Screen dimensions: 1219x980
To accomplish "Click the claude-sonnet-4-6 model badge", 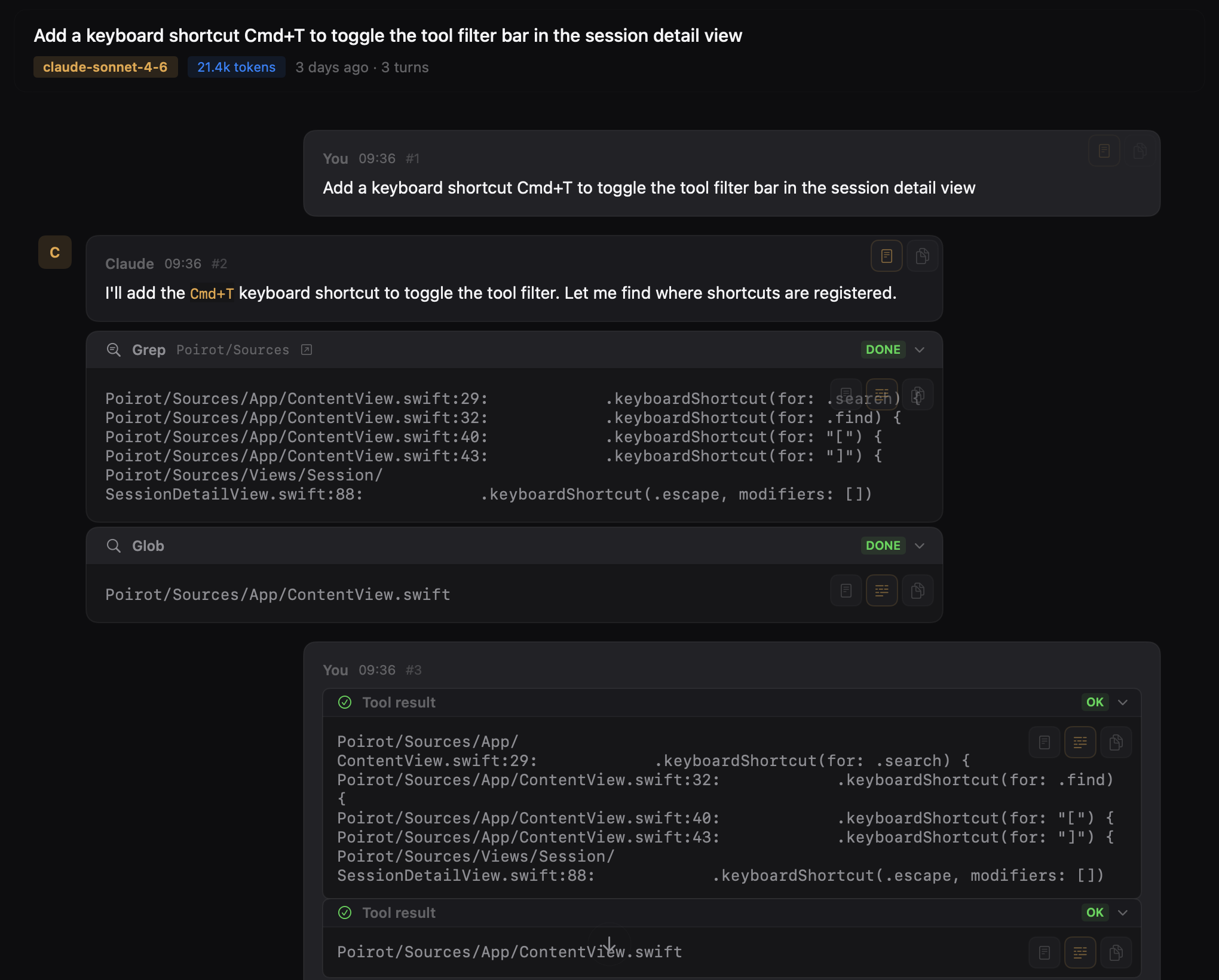I will [x=105, y=67].
